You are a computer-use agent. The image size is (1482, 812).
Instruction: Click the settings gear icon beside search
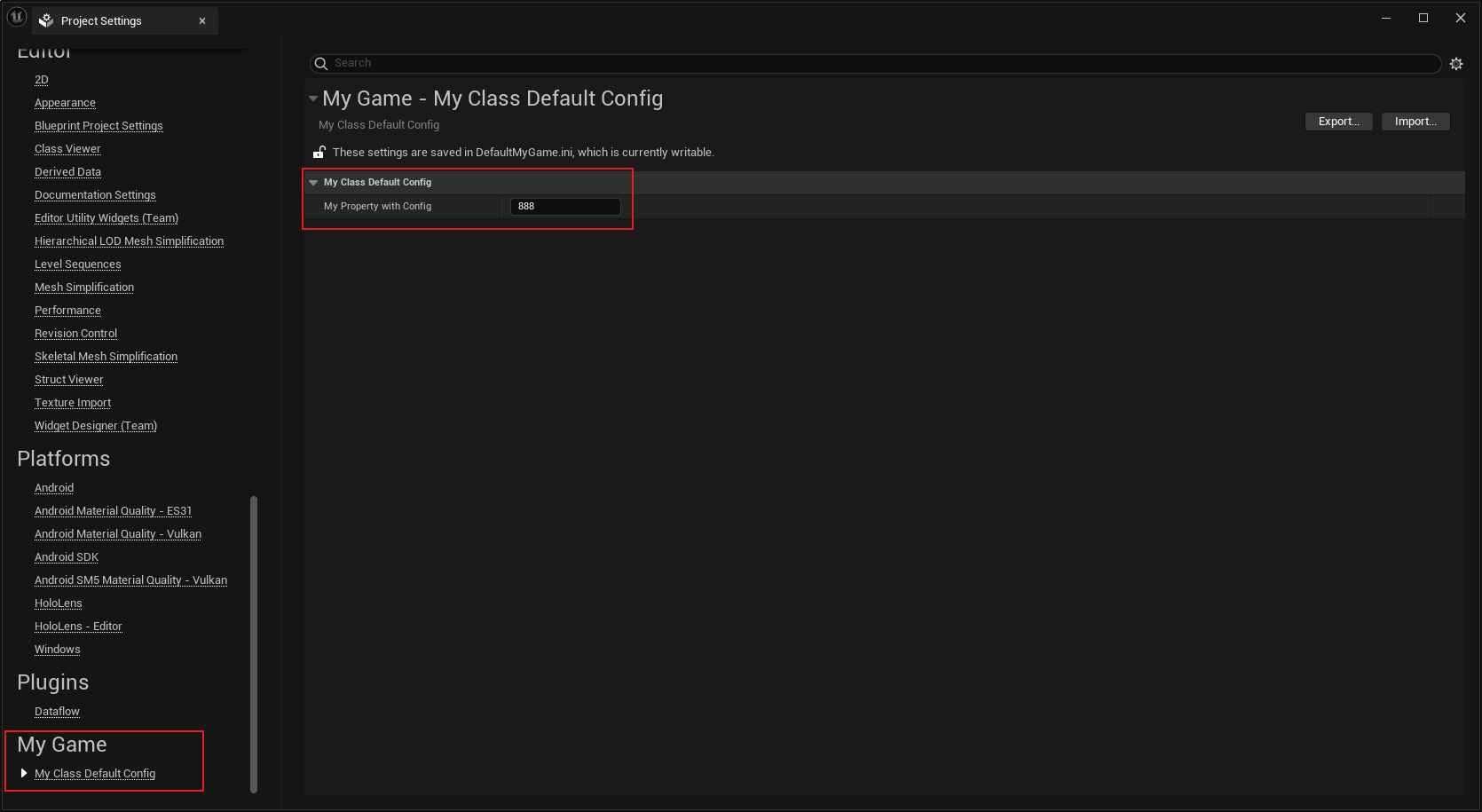(x=1456, y=64)
